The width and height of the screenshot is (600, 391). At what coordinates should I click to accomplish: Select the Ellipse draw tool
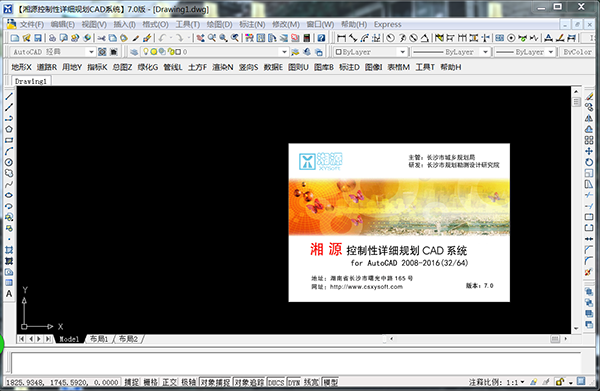click(x=9, y=195)
